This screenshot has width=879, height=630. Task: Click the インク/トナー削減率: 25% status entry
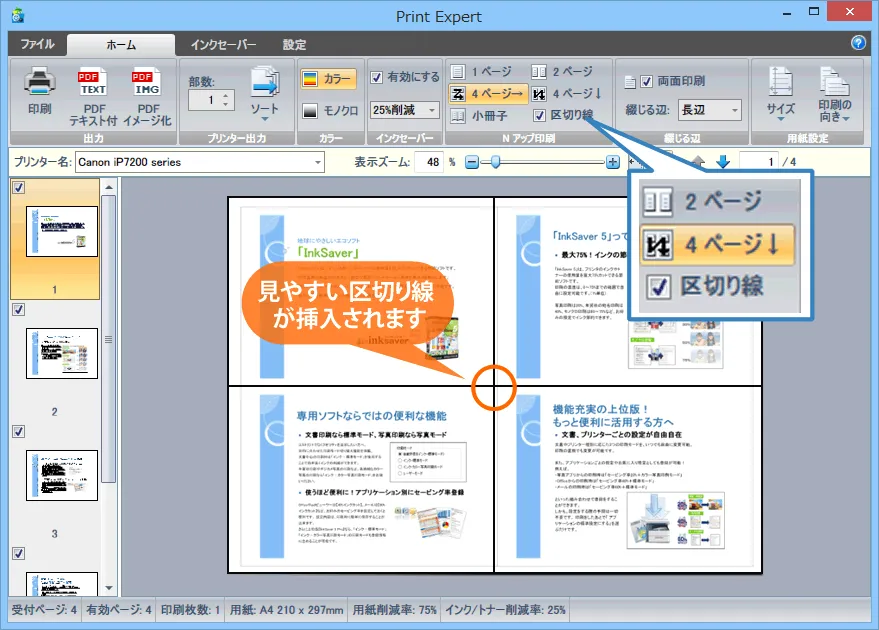(505, 610)
